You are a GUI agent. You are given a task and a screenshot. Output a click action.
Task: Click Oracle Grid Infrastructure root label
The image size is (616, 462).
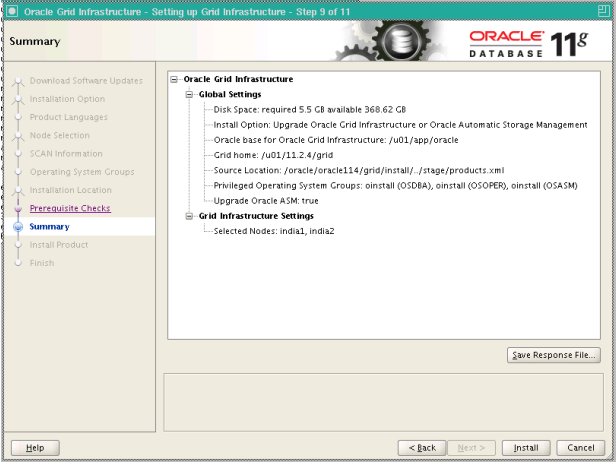[x=238, y=79]
